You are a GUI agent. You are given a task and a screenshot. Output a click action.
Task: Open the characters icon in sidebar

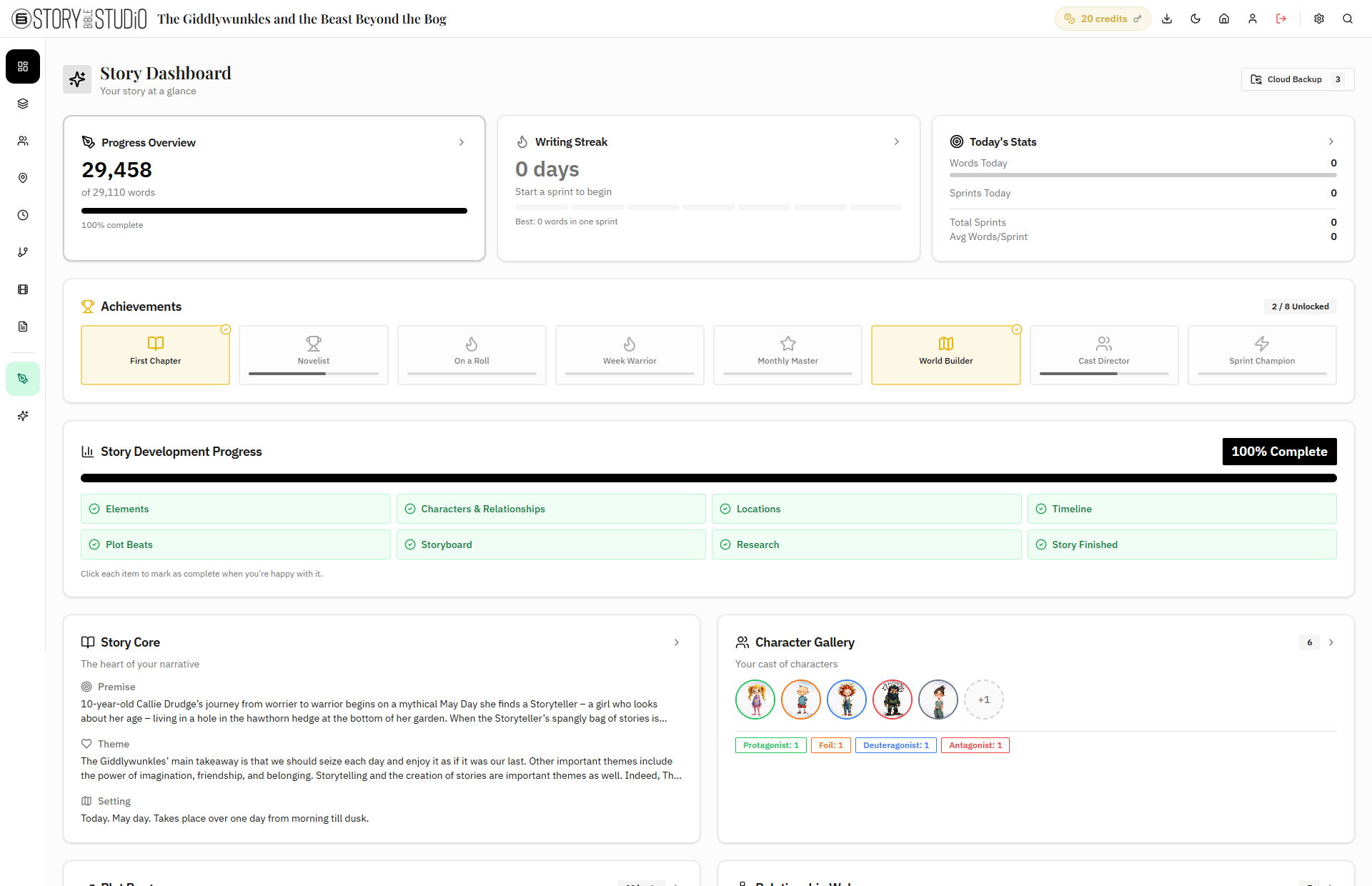pyautogui.click(x=23, y=141)
